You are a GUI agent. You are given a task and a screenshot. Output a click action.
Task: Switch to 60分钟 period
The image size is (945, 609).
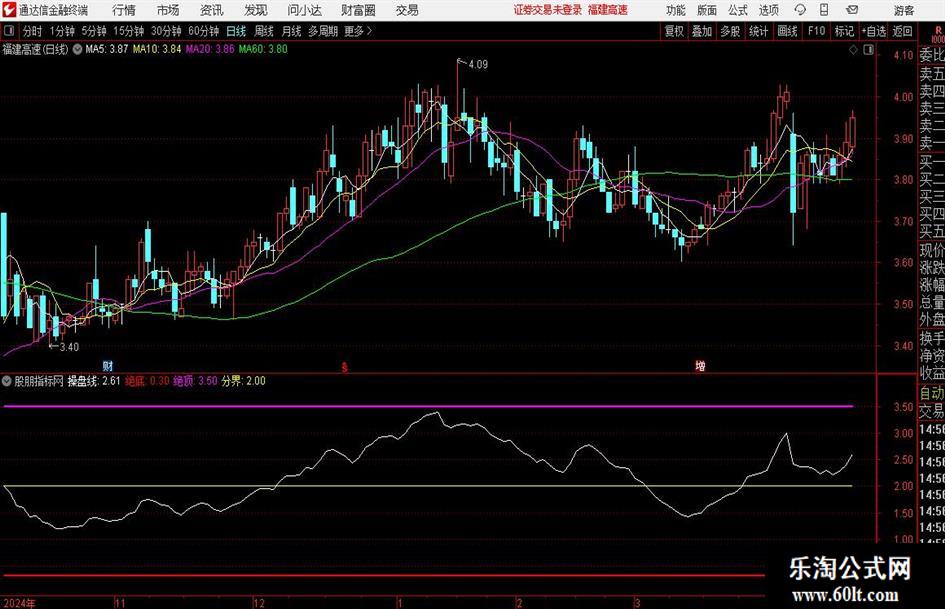coord(204,31)
